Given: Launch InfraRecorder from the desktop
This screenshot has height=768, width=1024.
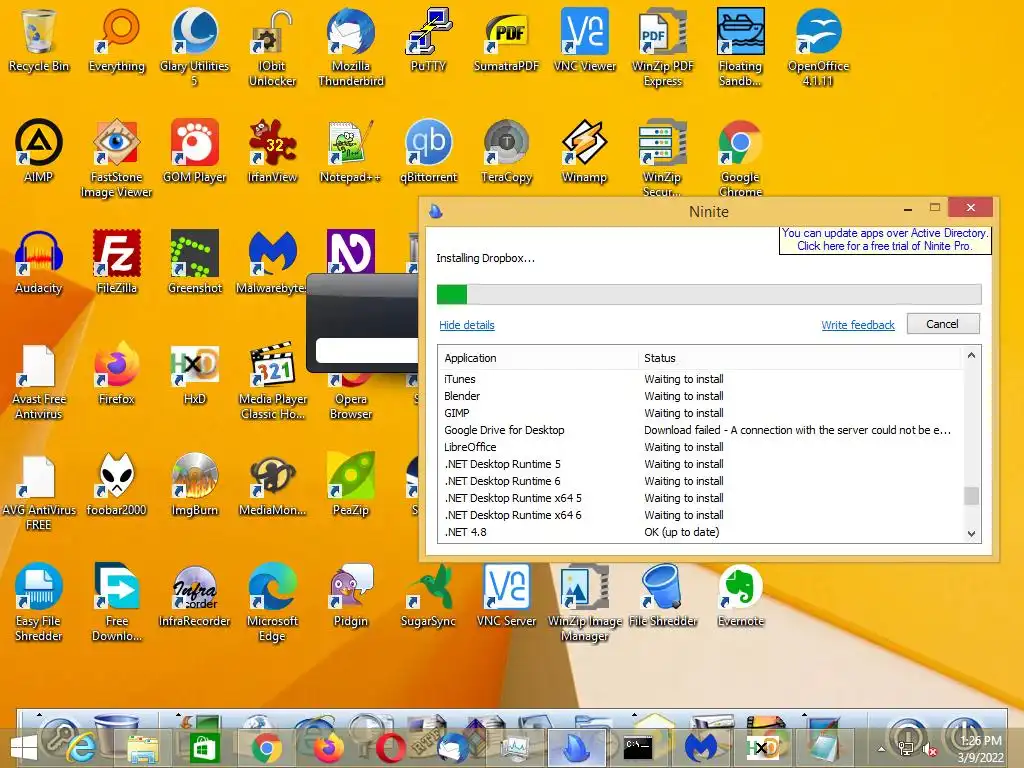Looking at the screenshot, I should click(194, 594).
